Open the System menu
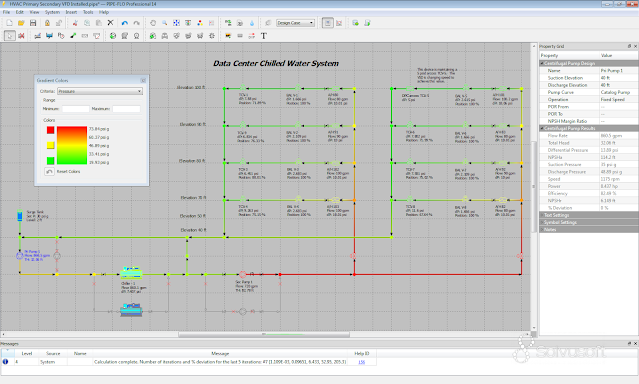The image size is (639, 384). 52,12
